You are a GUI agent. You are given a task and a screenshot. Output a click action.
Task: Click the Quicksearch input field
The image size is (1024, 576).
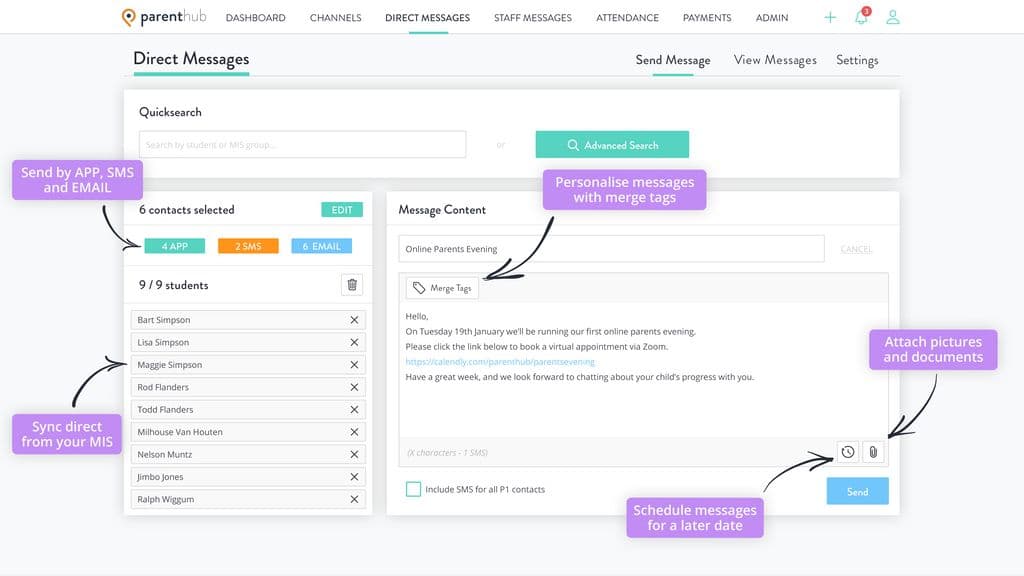(x=302, y=144)
